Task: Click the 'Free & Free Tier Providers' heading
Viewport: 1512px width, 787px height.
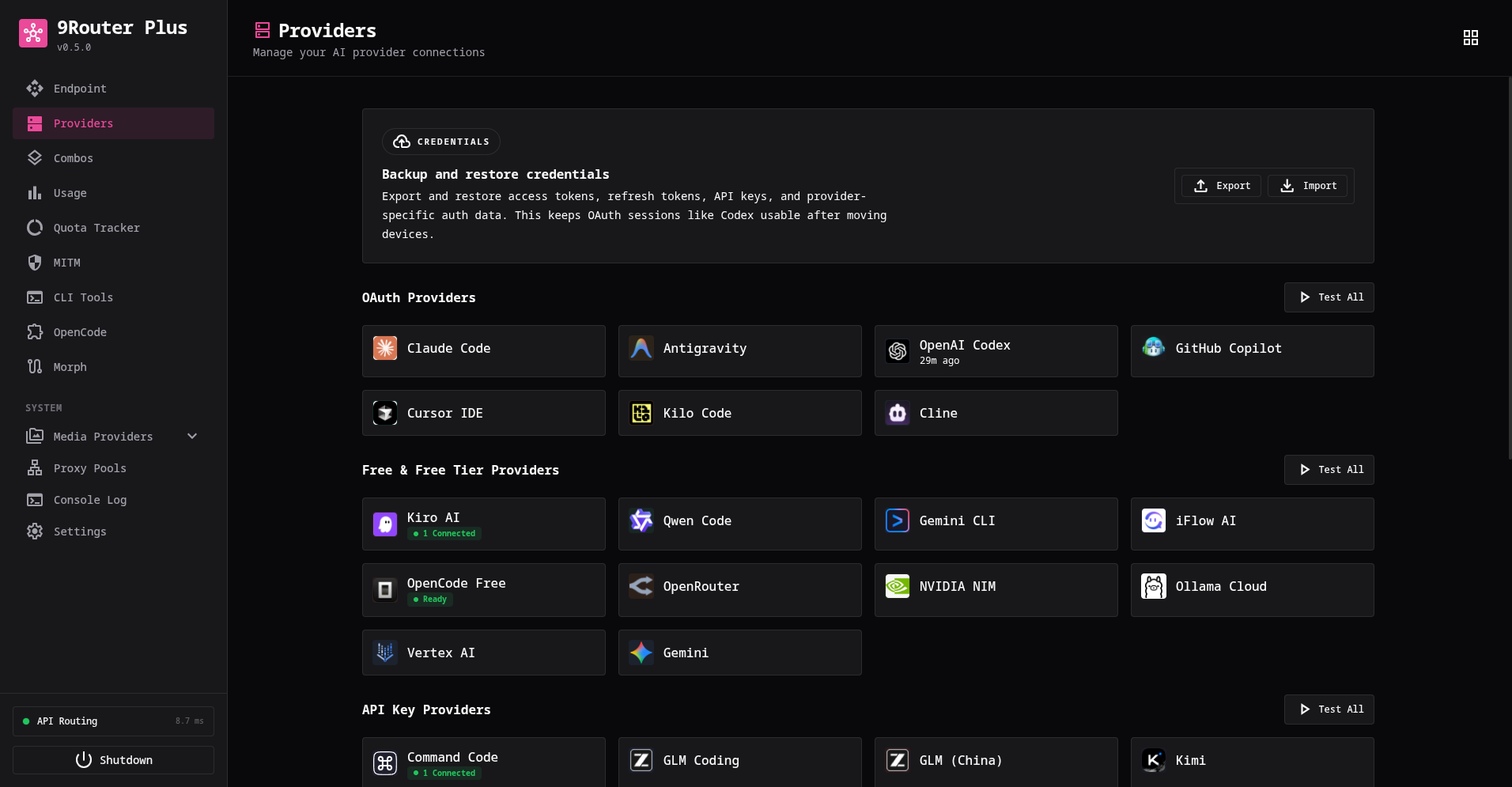Action: 460,470
